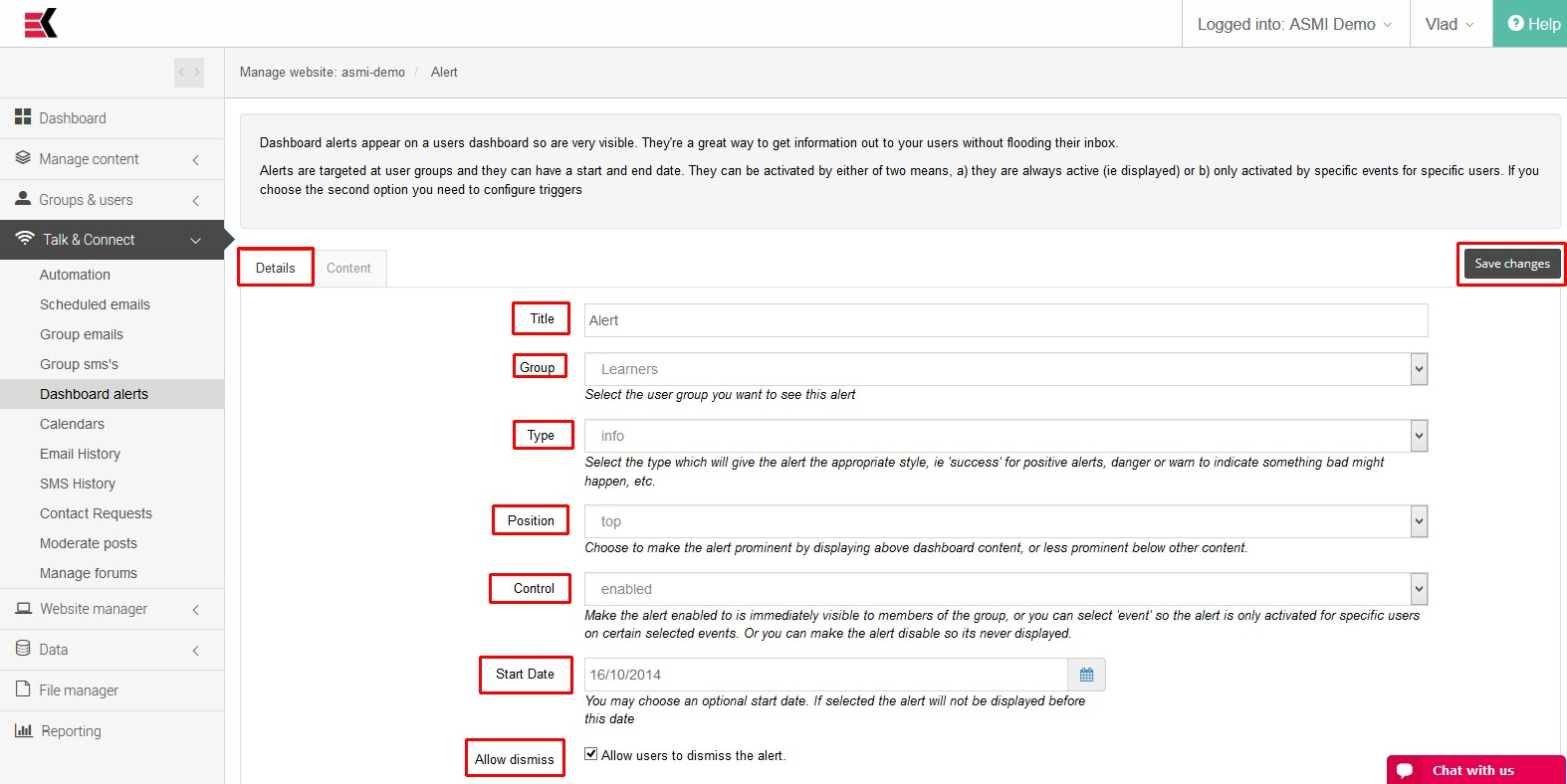The image size is (1567, 784).
Task: Open the Reporting menu item
Action: point(112,731)
